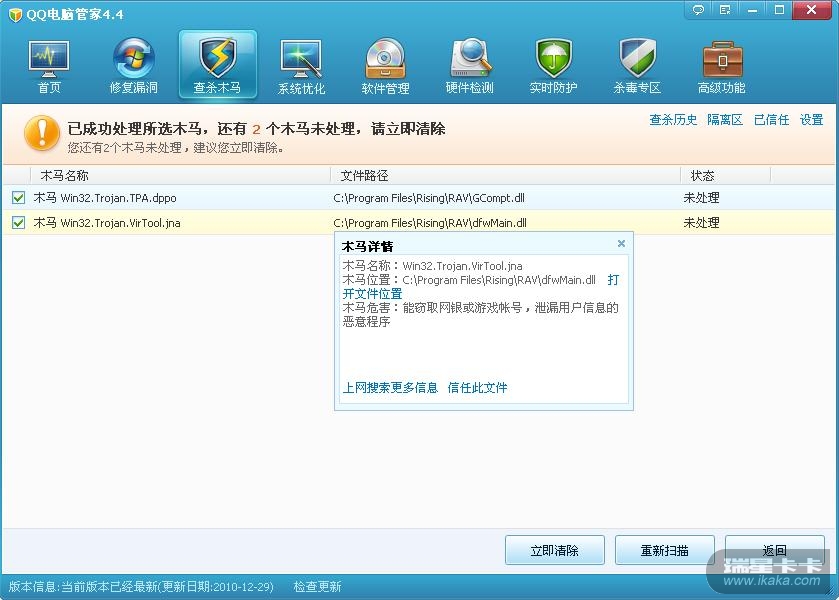The image size is (839, 600).
Task: Click 重新扫描 rescan button
Action: 665,550
